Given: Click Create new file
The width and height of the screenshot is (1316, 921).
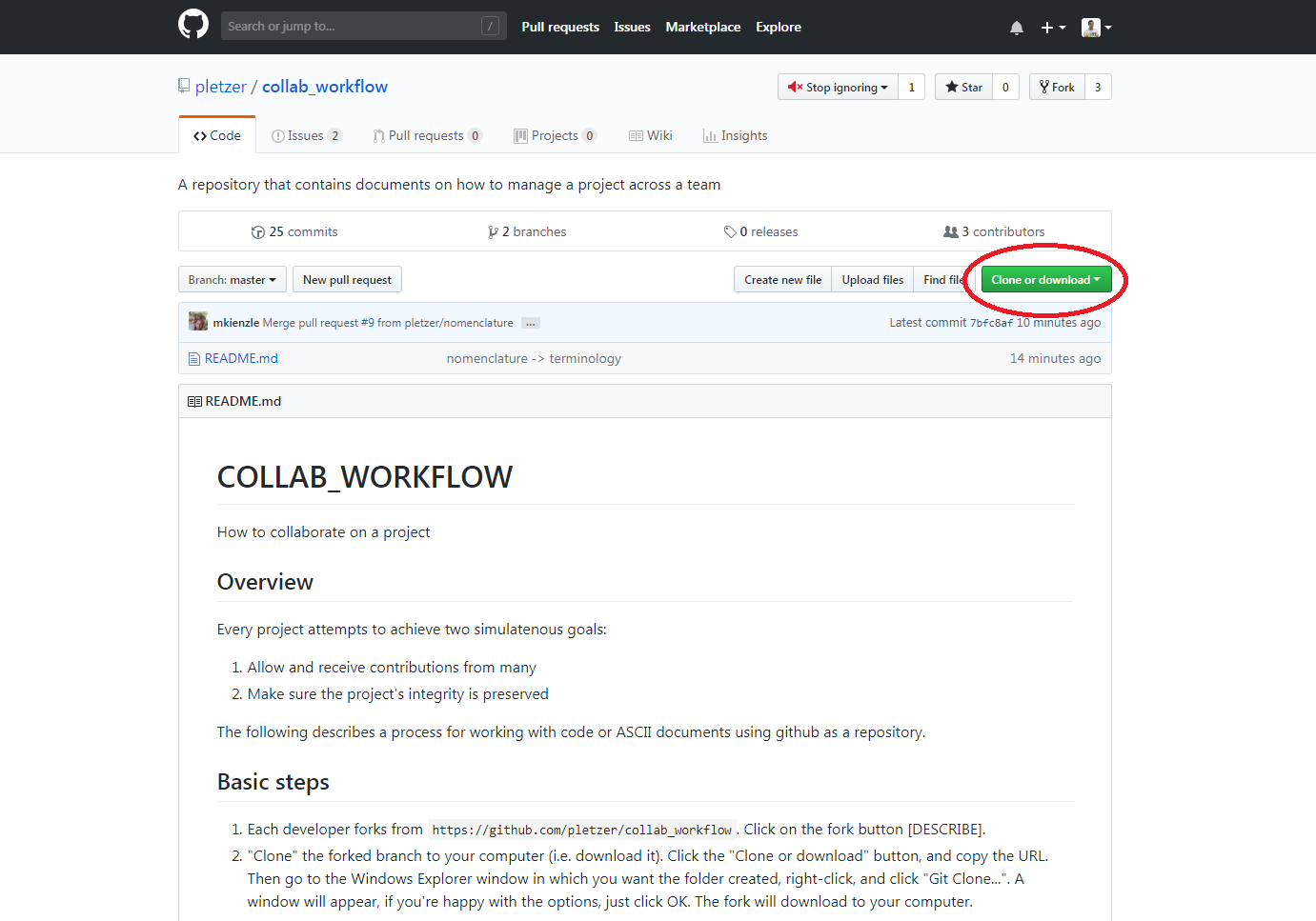Looking at the screenshot, I should point(782,279).
